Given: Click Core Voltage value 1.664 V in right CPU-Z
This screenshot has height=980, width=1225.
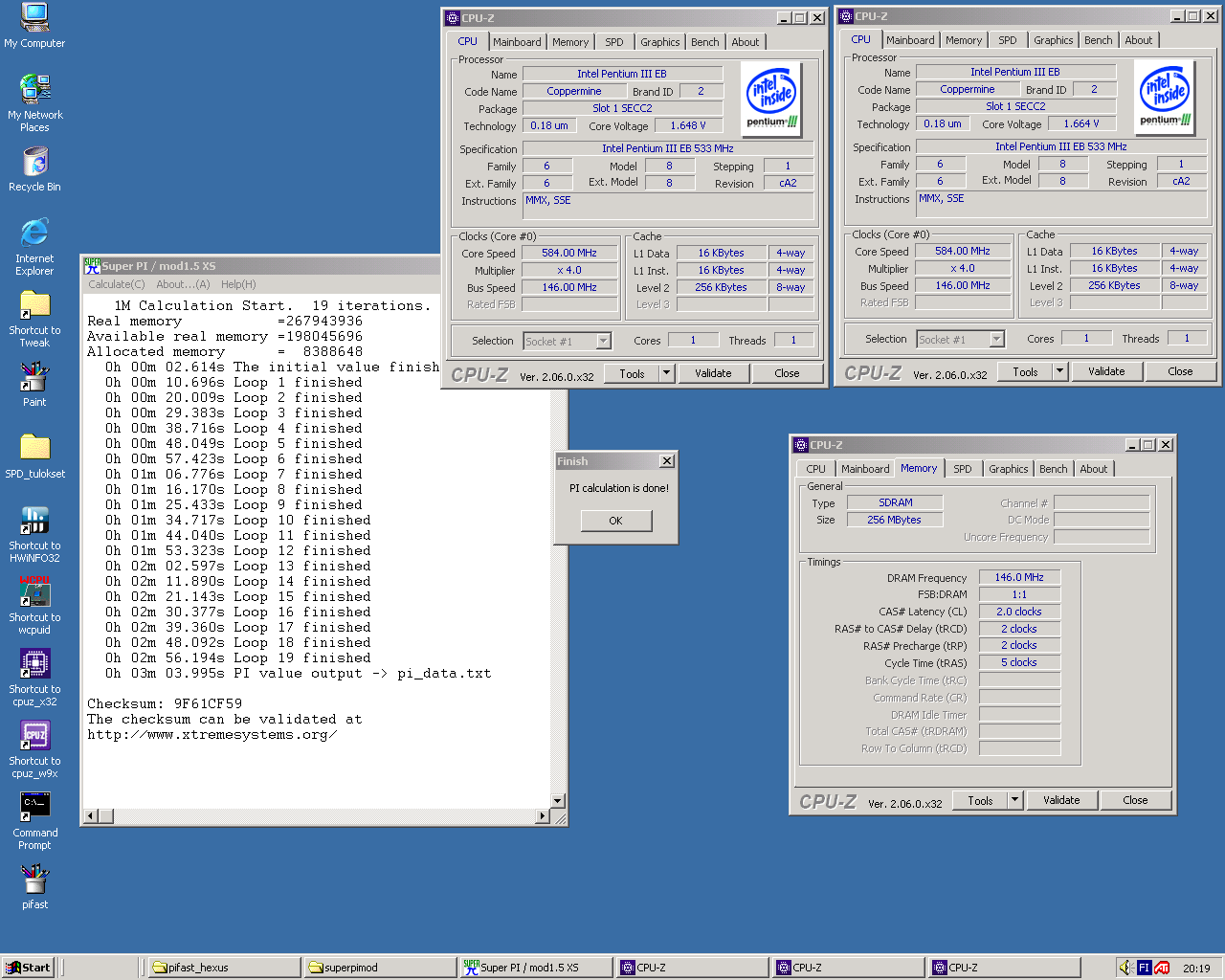Looking at the screenshot, I should pos(1081,123).
